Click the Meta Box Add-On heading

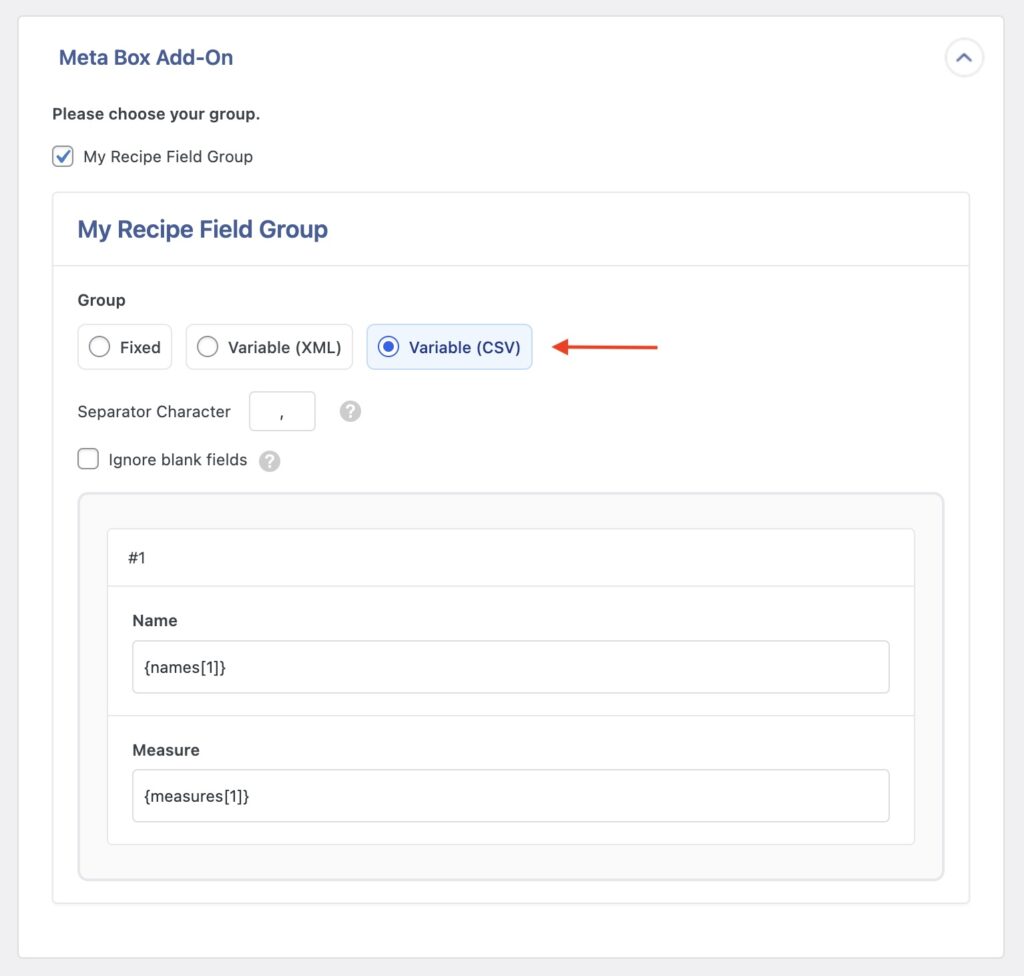click(146, 57)
